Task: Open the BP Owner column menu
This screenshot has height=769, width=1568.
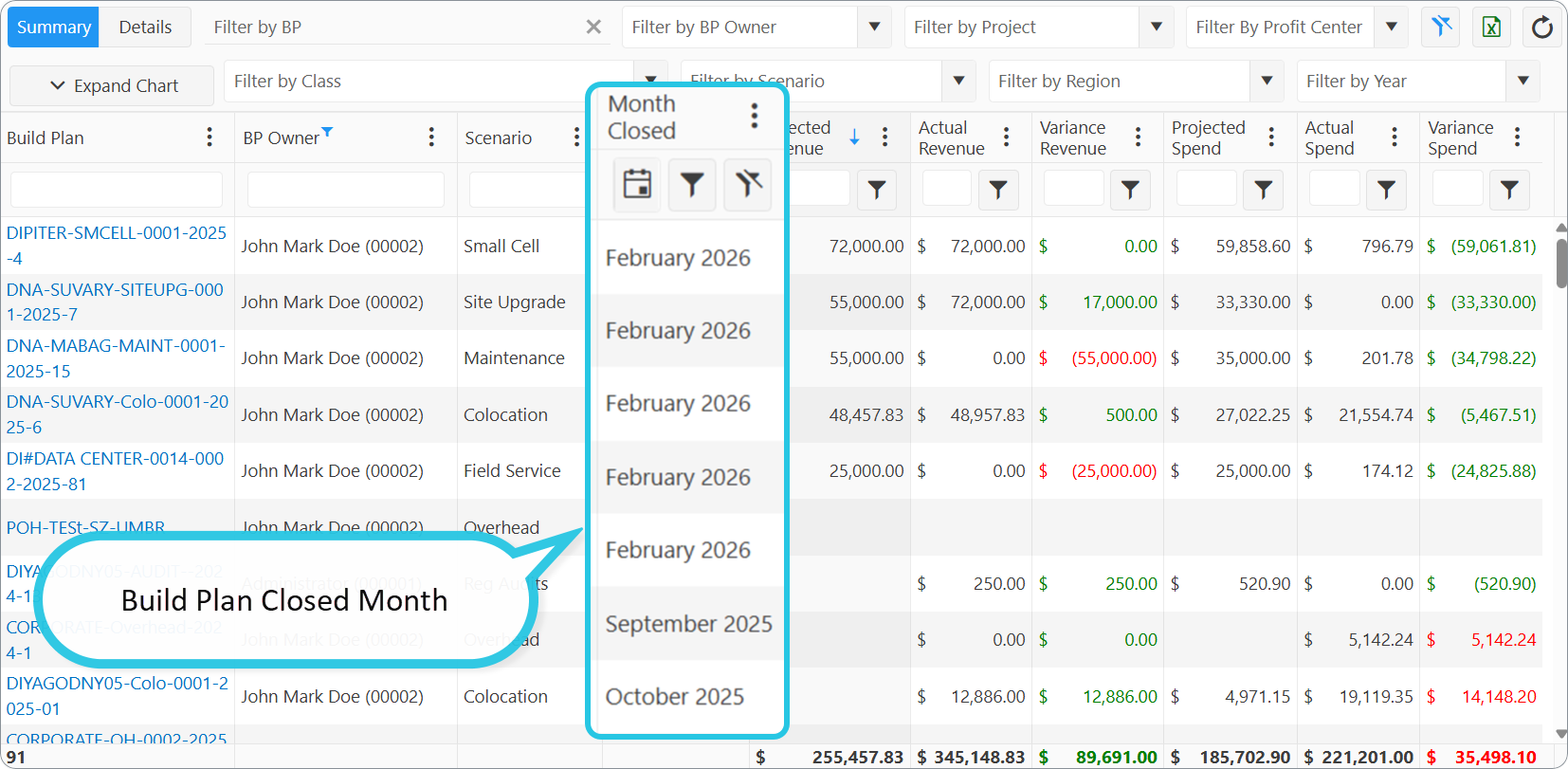Action: pyautogui.click(x=431, y=137)
